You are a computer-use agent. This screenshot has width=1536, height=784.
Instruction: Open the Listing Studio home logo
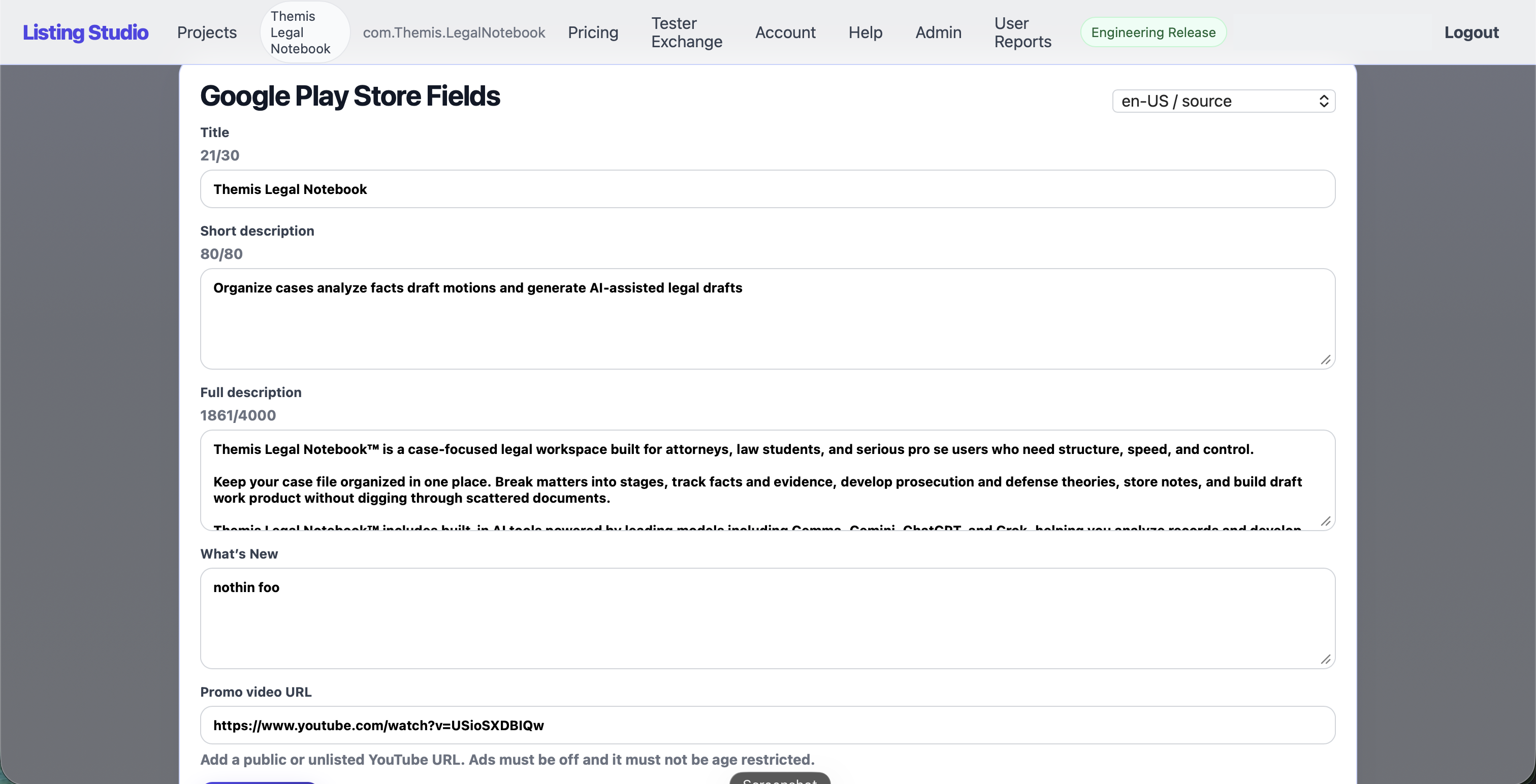(x=85, y=32)
